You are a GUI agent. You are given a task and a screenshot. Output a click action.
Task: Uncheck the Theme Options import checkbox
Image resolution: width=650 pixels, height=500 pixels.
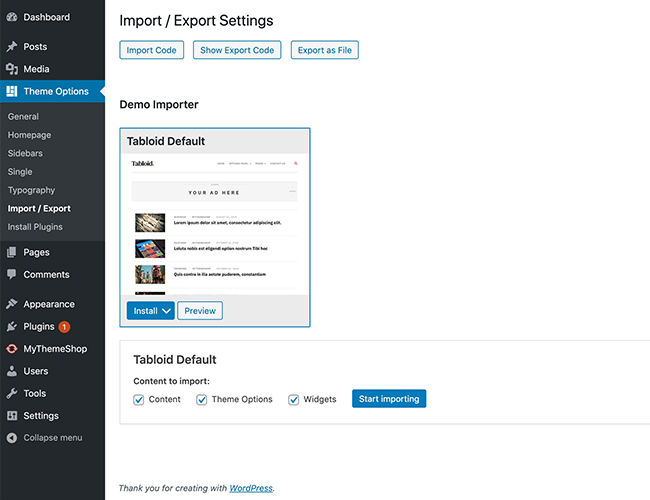201,400
